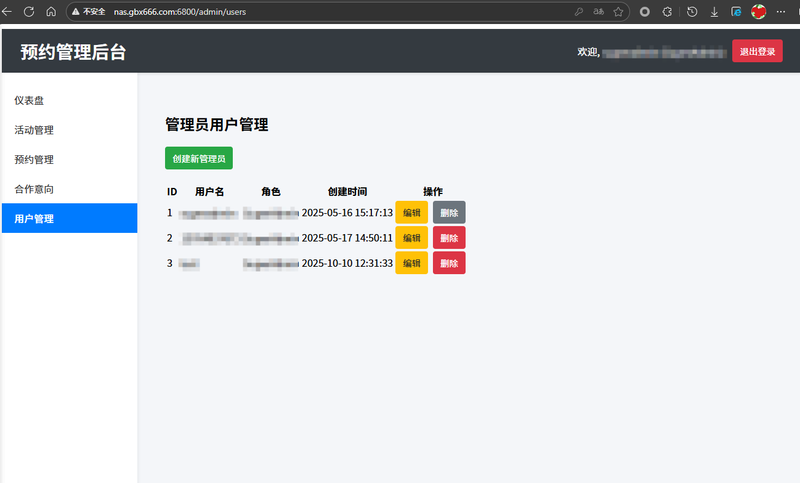800x483 pixels.
Task: Open 活动管理 in the sidebar
Action: 69,130
